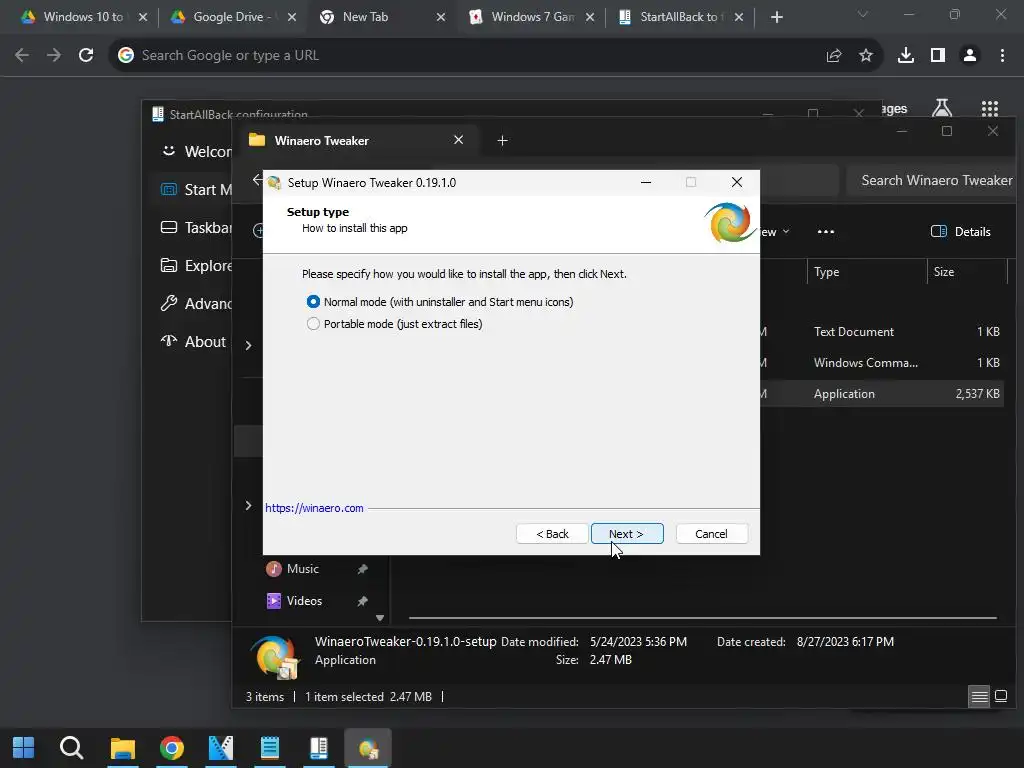This screenshot has height=768, width=1024.
Task: Open Chrome Labs flask icon
Action: tap(942, 108)
